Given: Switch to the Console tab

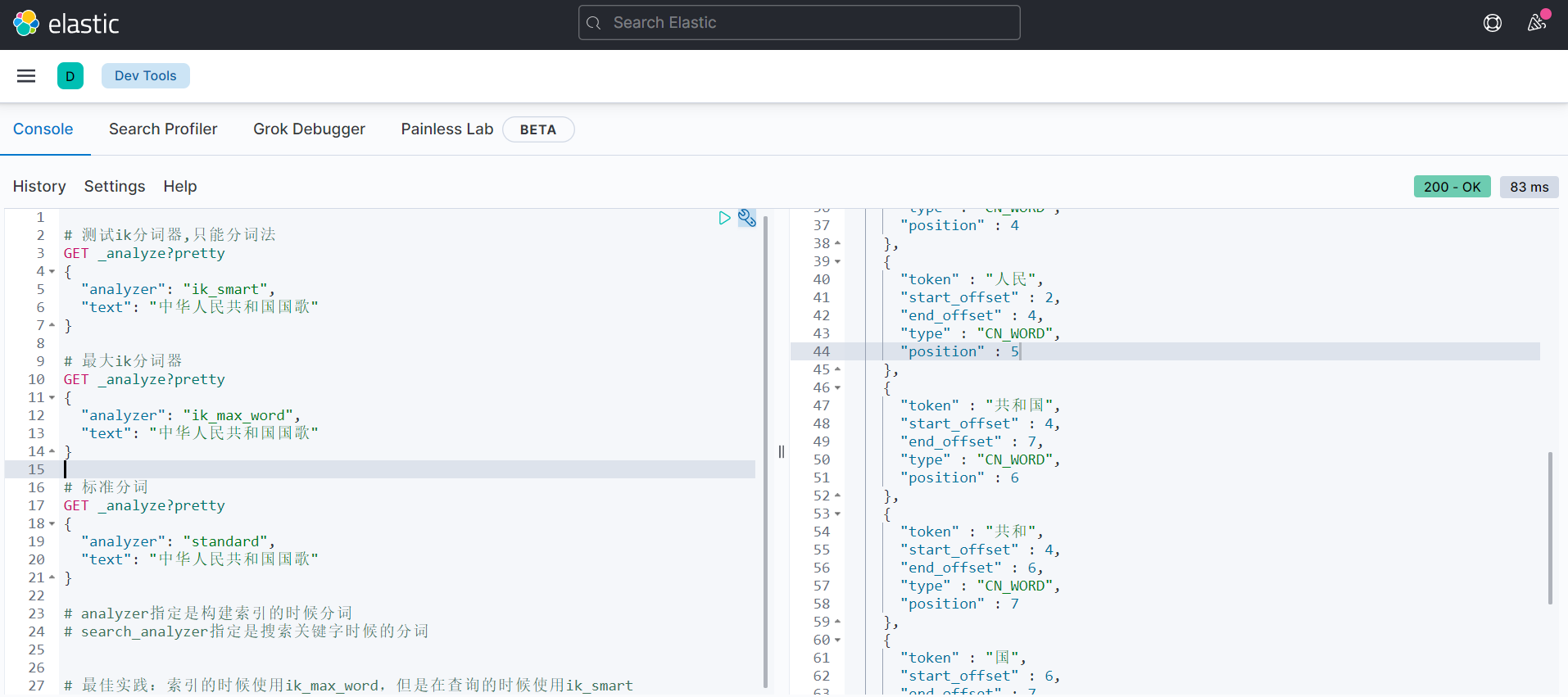Looking at the screenshot, I should (43, 129).
